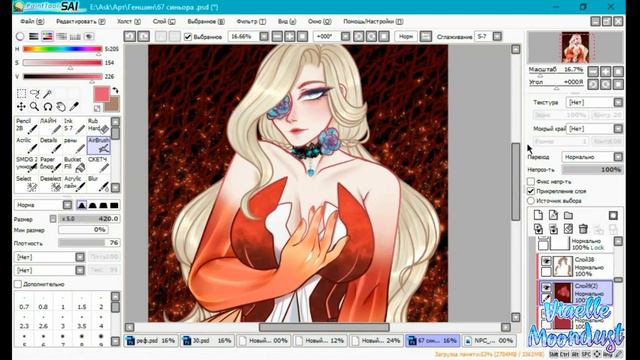Select the hand pan tool
Viewport: 640px width, 360px height.
pyautogui.click(x=61, y=107)
